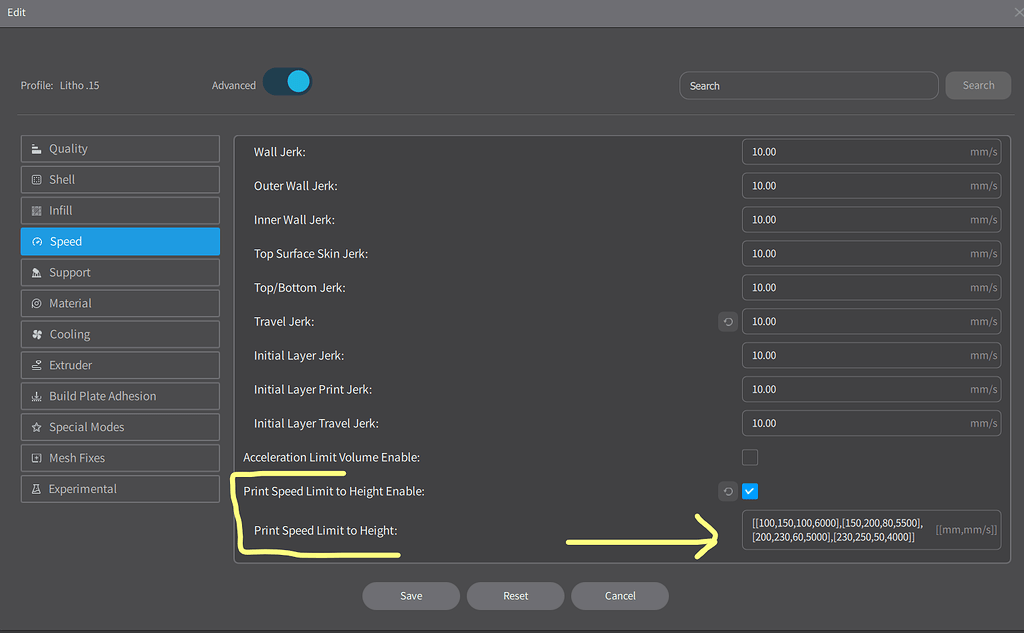Enable Acceleration Limit Volume checkbox
Viewport: 1024px width, 633px height.
click(x=750, y=458)
